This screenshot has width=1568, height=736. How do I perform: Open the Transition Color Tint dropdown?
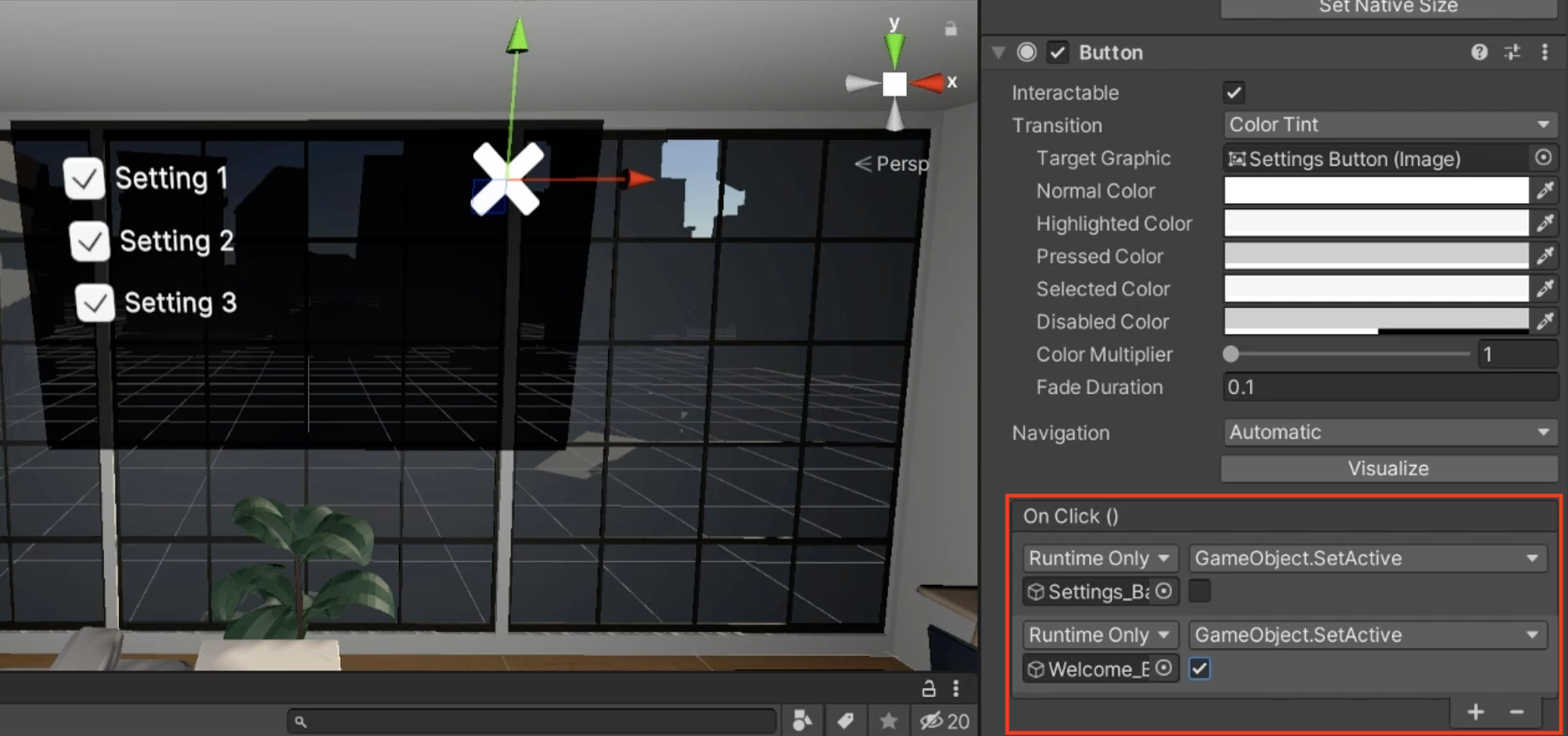1388,124
